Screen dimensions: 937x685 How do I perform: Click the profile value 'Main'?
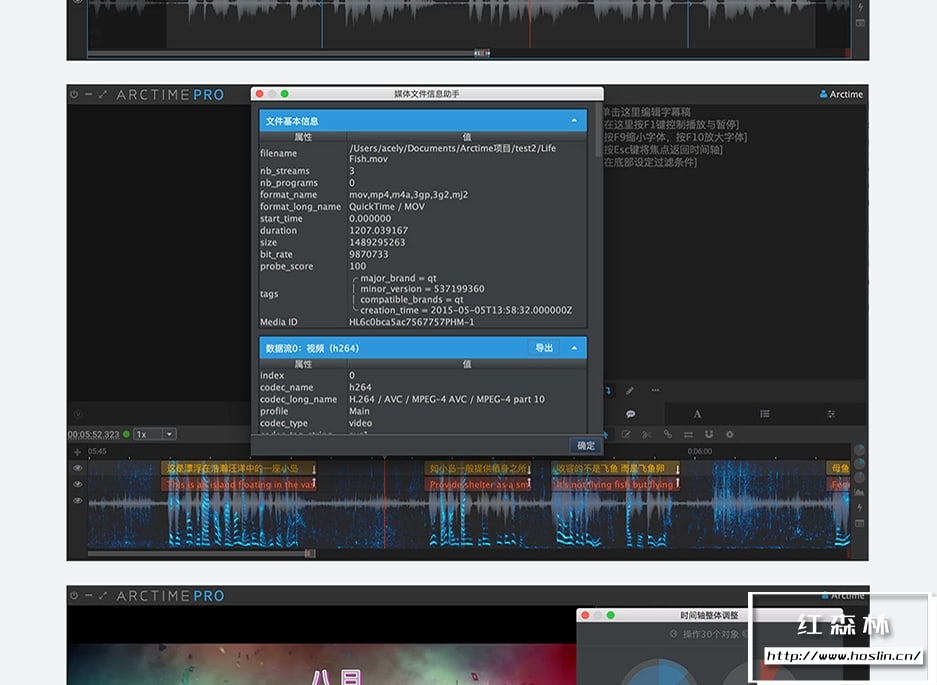click(x=359, y=411)
